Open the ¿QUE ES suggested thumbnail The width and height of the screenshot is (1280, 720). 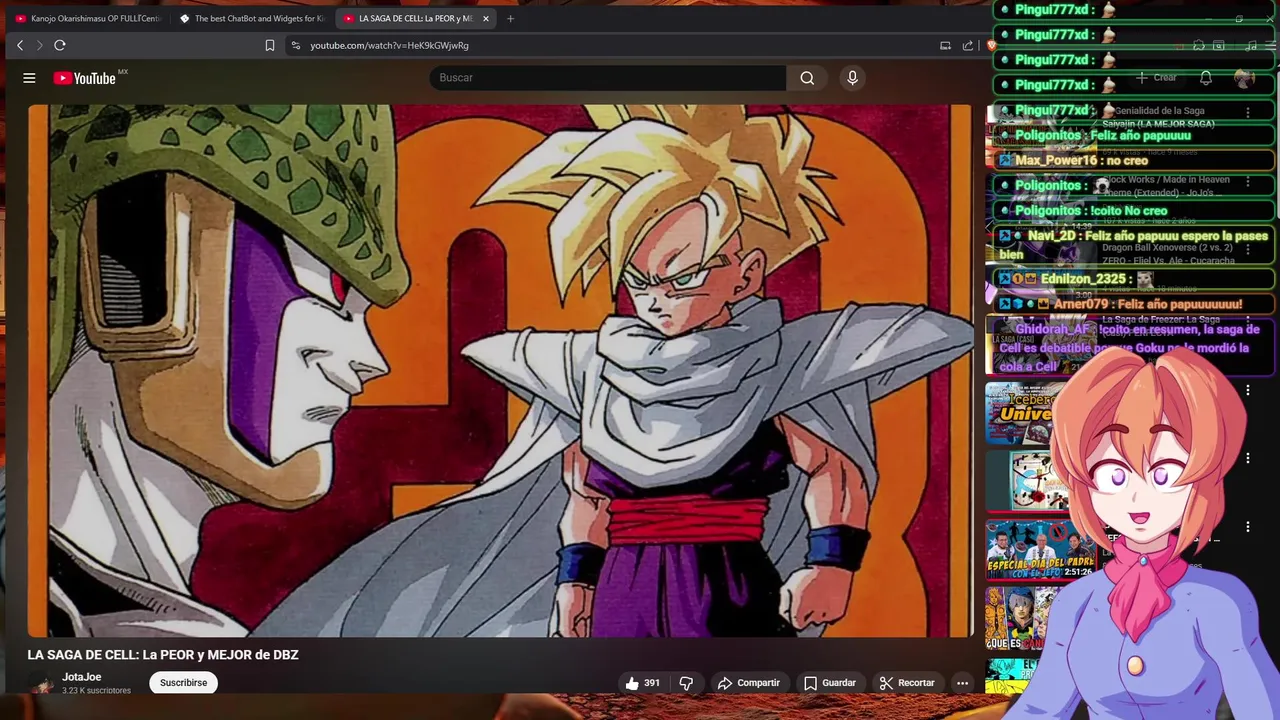[x=1020, y=618]
